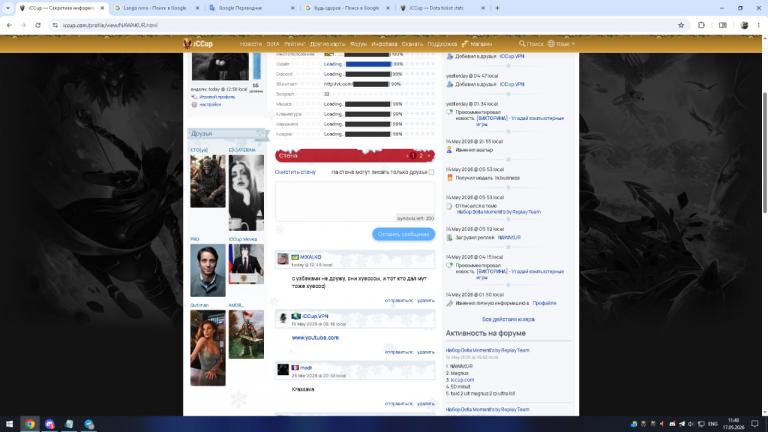
Task: Click the settings icon beside настройки
Action: pyautogui.click(x=194, y=104)
